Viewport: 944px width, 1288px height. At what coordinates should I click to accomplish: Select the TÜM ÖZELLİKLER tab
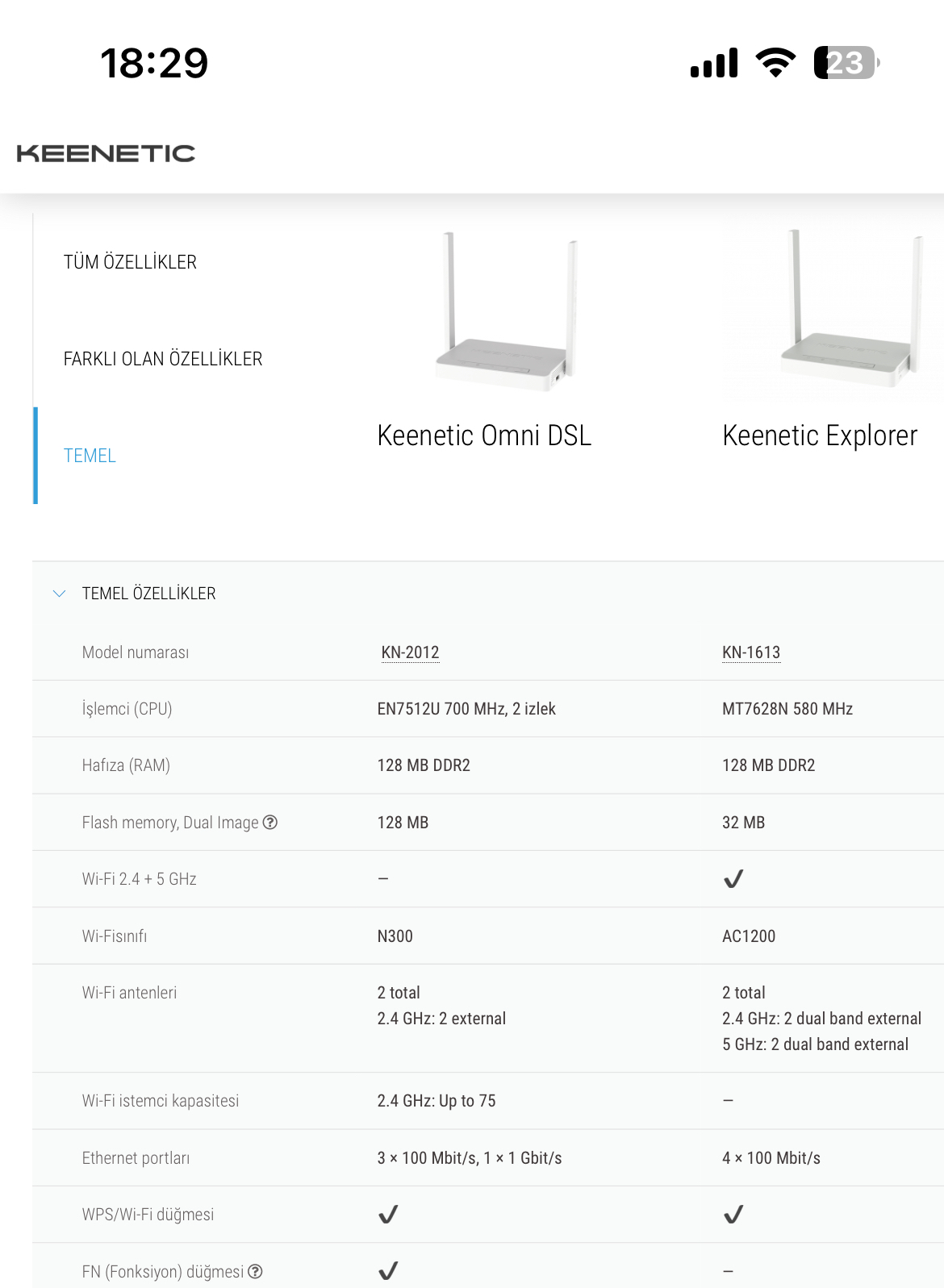130,262
